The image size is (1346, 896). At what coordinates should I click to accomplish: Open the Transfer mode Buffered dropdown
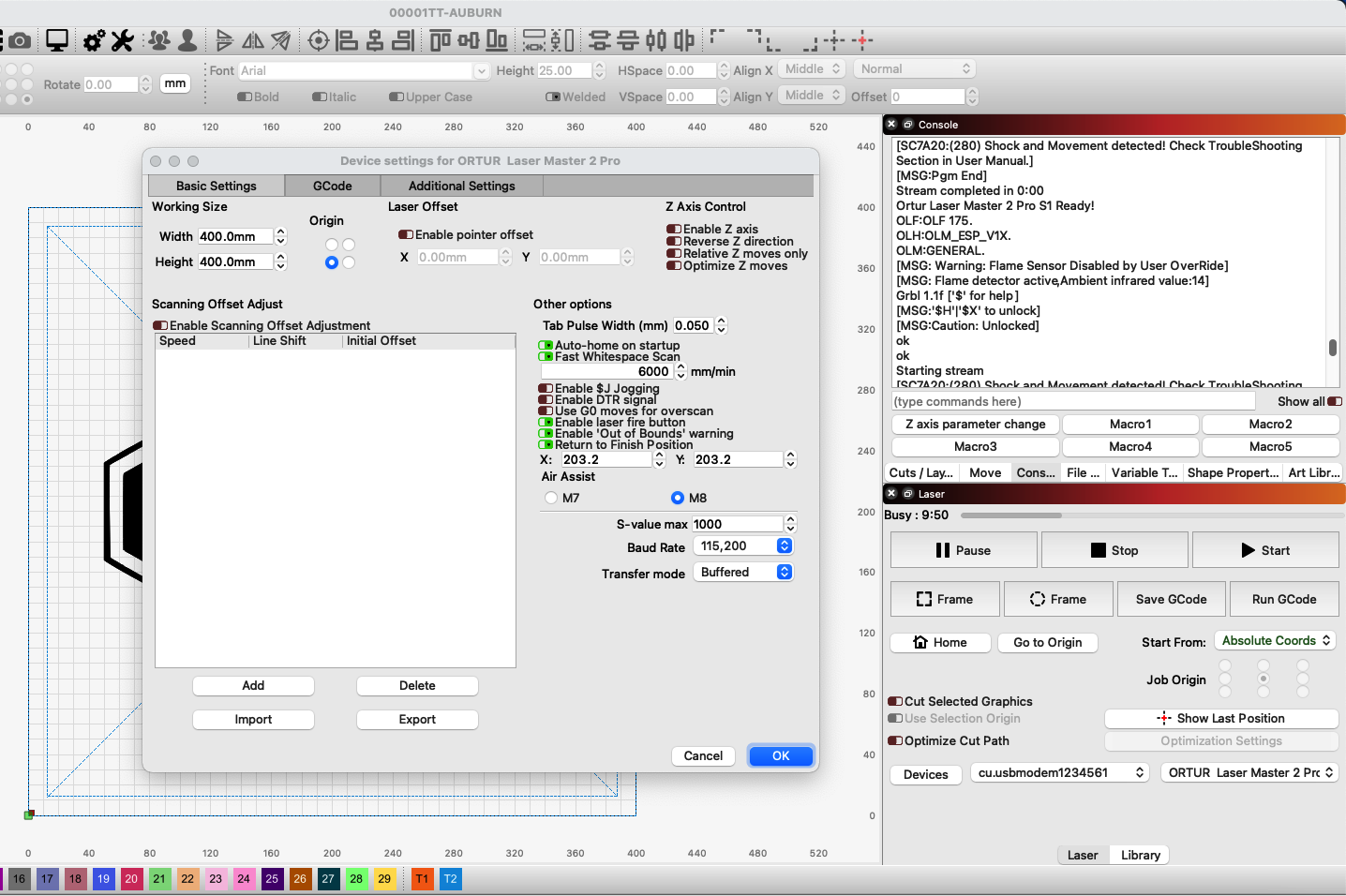[743, 572]
